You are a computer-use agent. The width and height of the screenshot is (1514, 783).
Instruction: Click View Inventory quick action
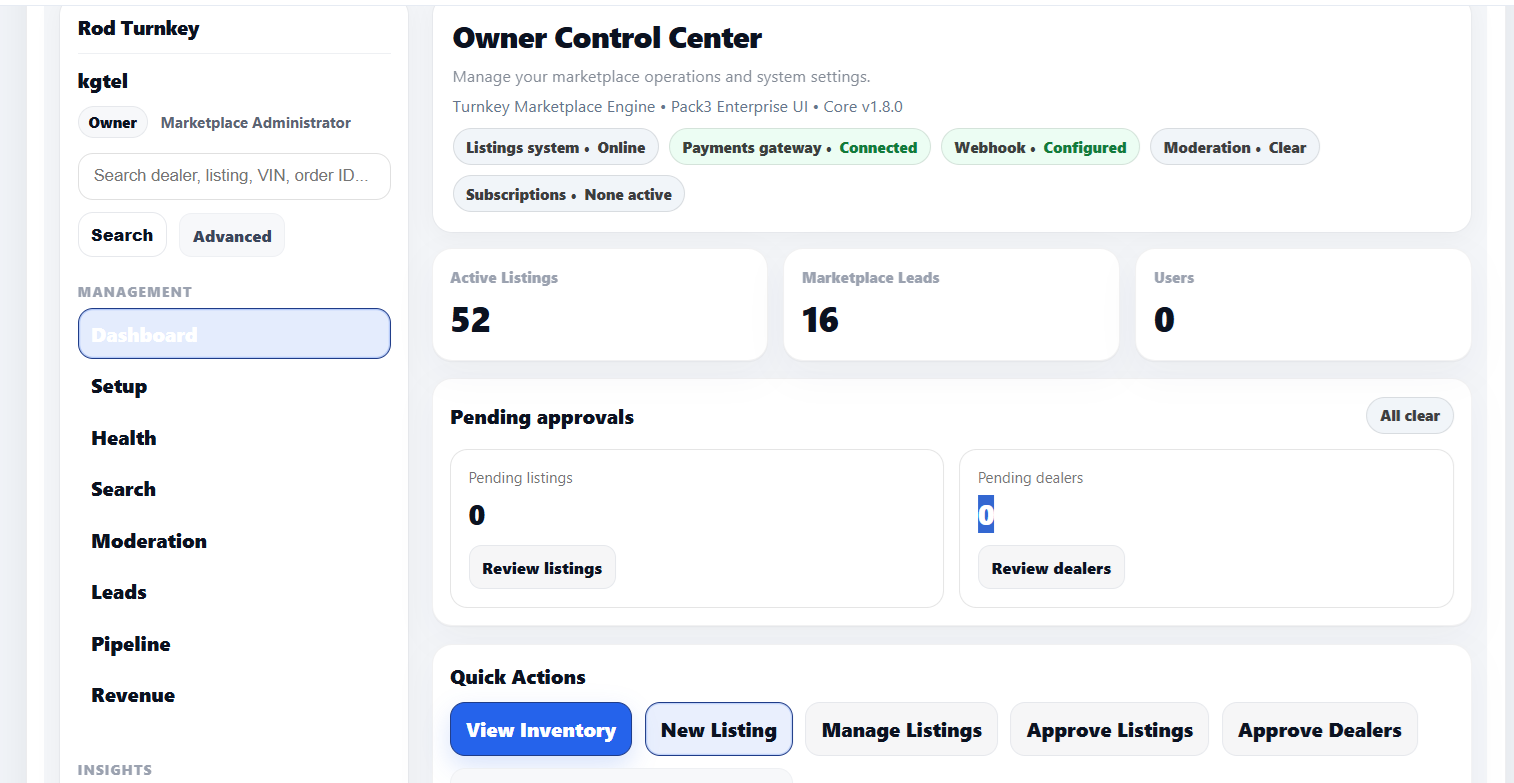pyautogui.click(x=540, y=729)
